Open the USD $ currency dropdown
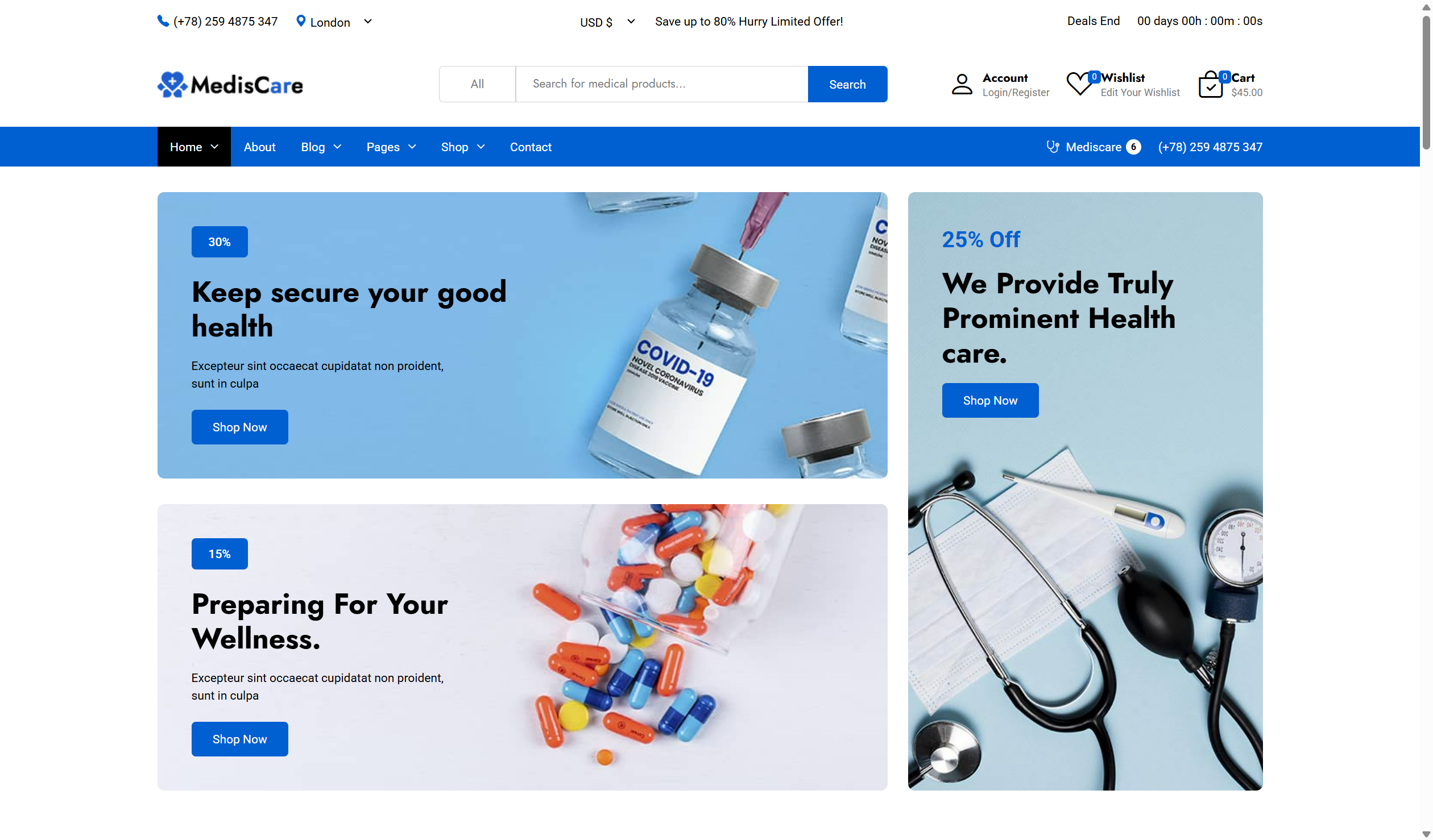Image resolution: width=1433 pixels, height=840 pixels. click(607, 22)
